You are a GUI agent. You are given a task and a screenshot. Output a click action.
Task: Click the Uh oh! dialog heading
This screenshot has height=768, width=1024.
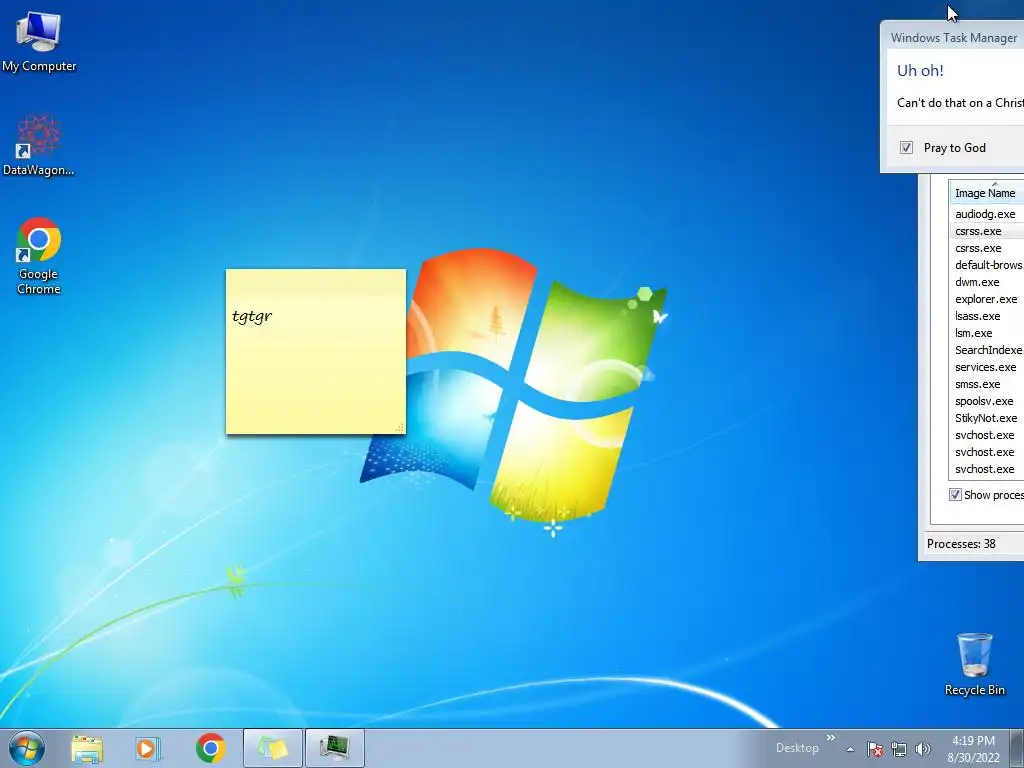[x=920, y=71]
